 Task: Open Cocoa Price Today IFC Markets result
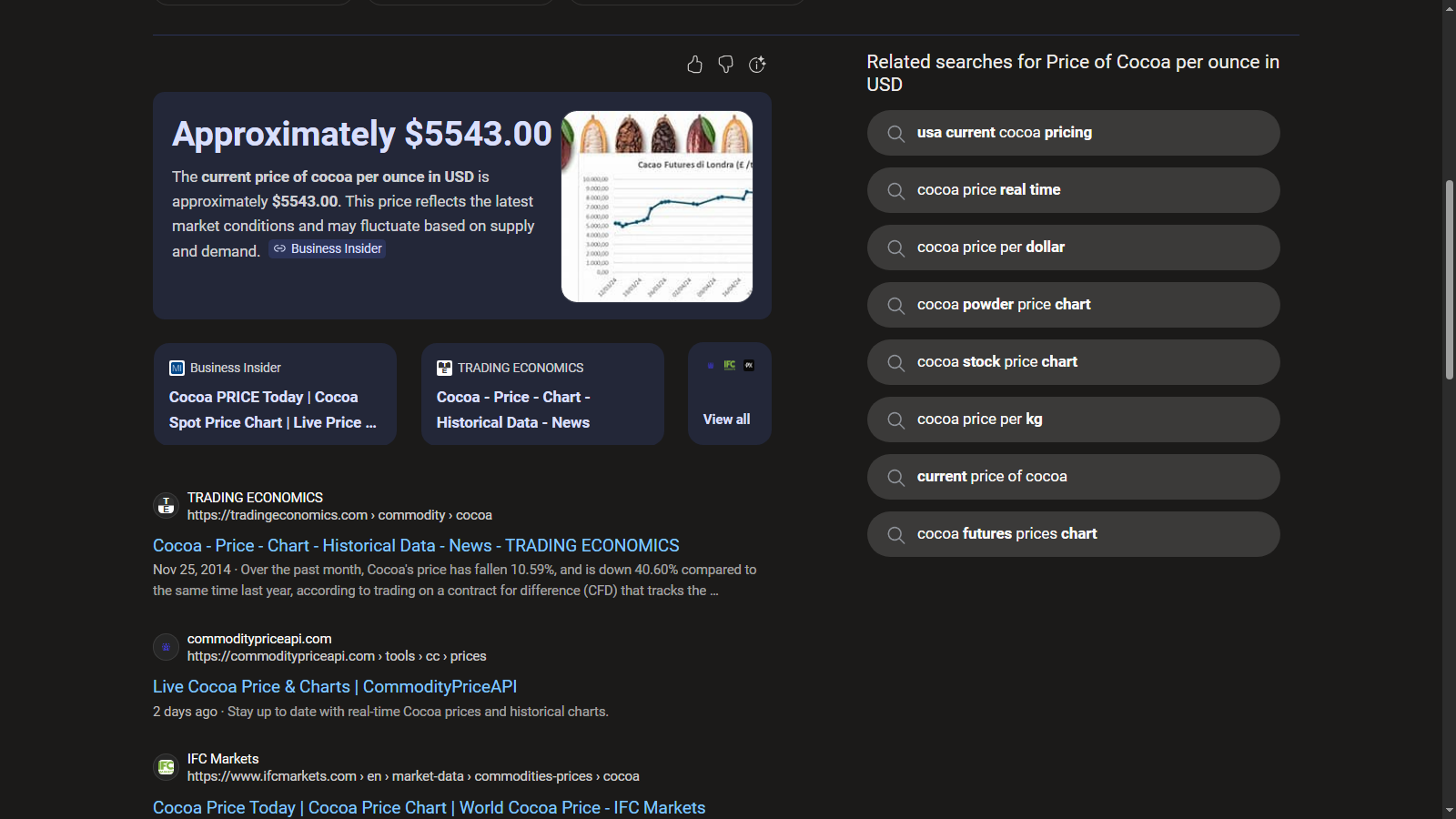(430, 807)
